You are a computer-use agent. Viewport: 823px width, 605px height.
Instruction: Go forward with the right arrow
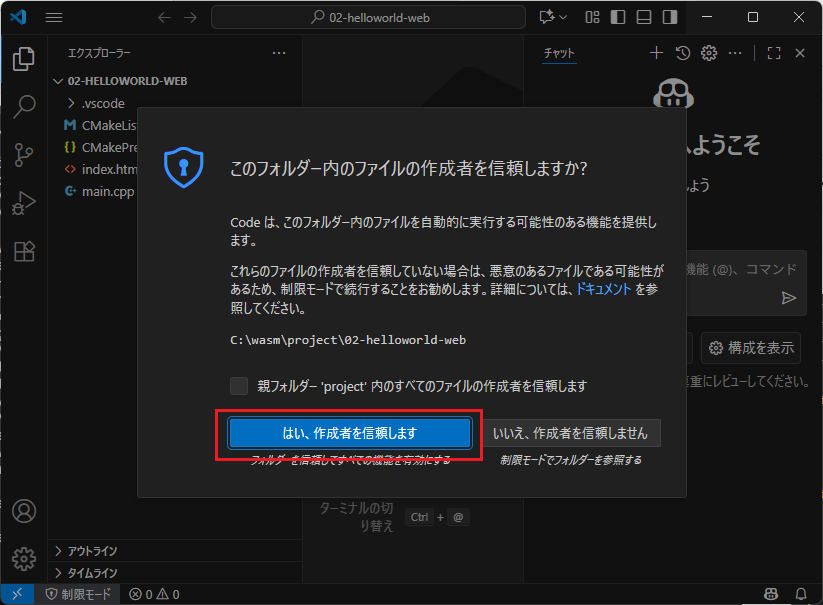pyautogui.click(x=191, y=17)
